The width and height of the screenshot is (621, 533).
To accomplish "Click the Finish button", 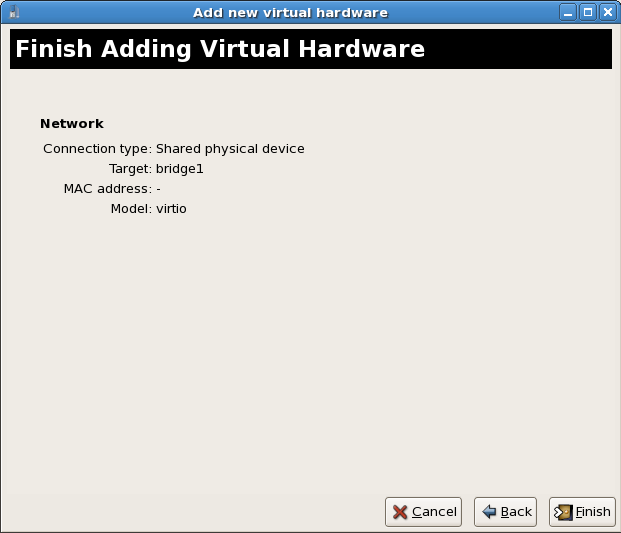I will coord(582,512).
